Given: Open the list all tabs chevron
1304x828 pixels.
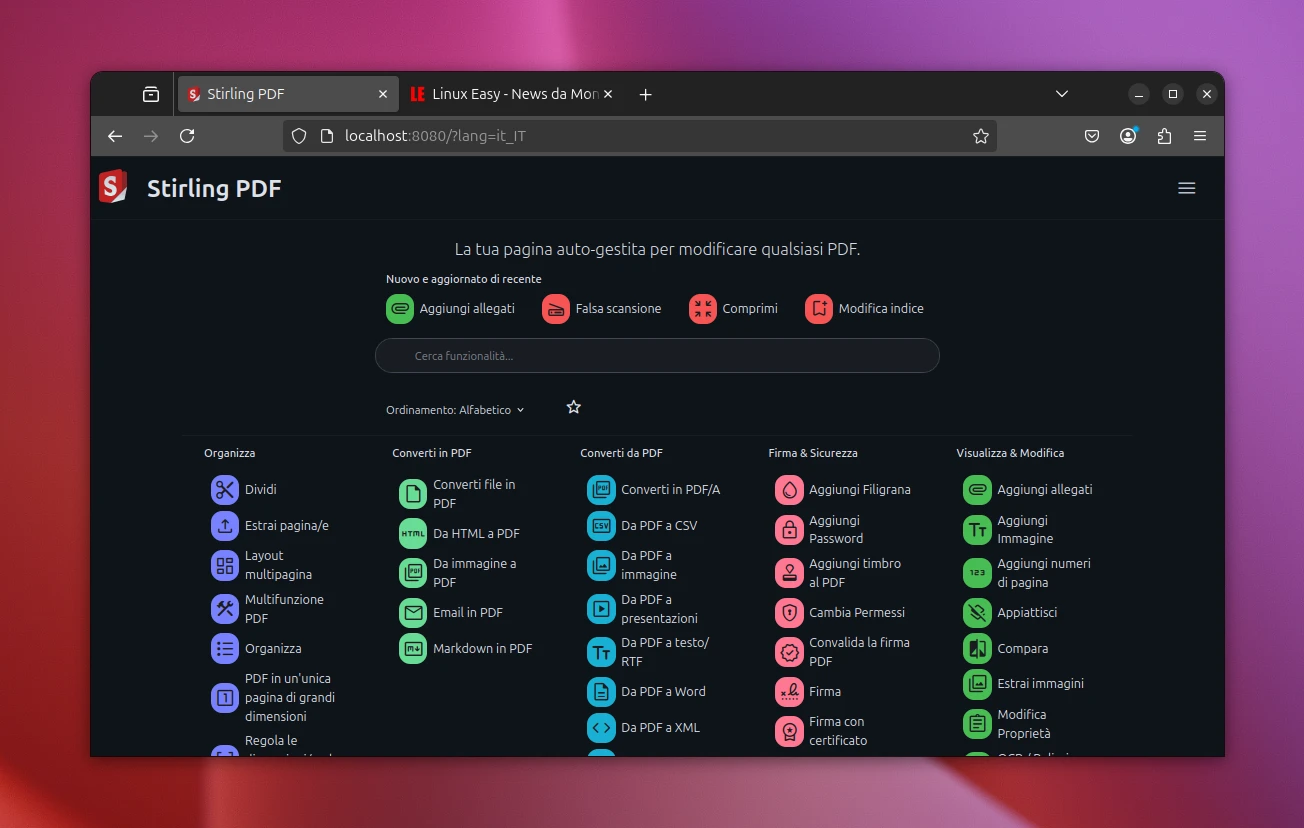Looking at the screenshot, I should [1062, 94].
